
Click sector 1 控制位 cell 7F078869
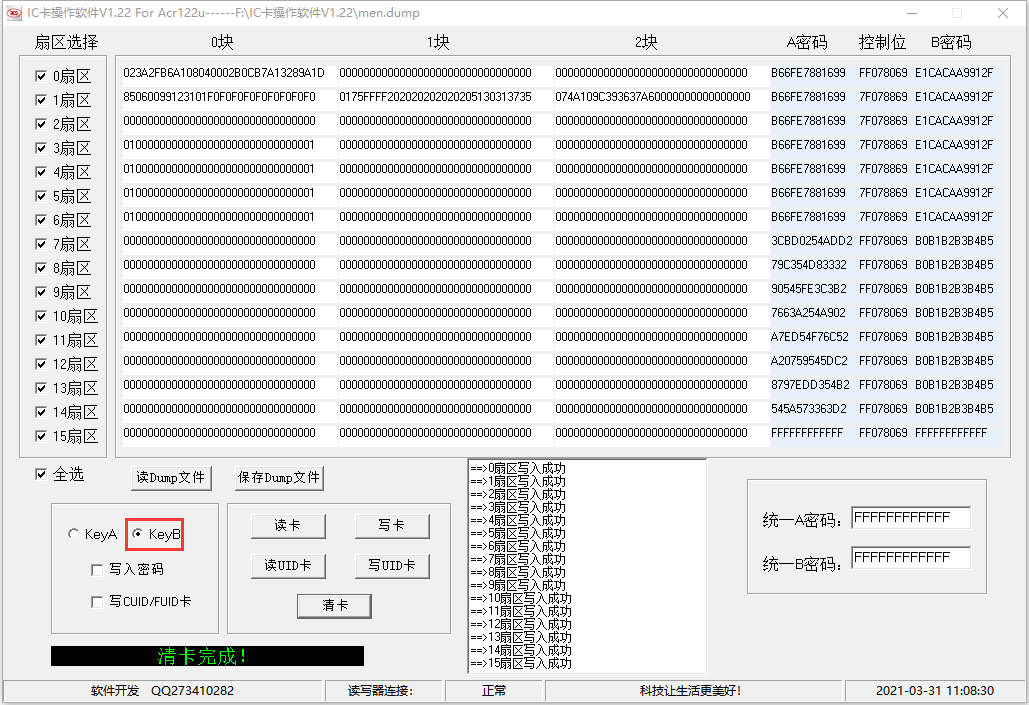[x=883, y=97]
